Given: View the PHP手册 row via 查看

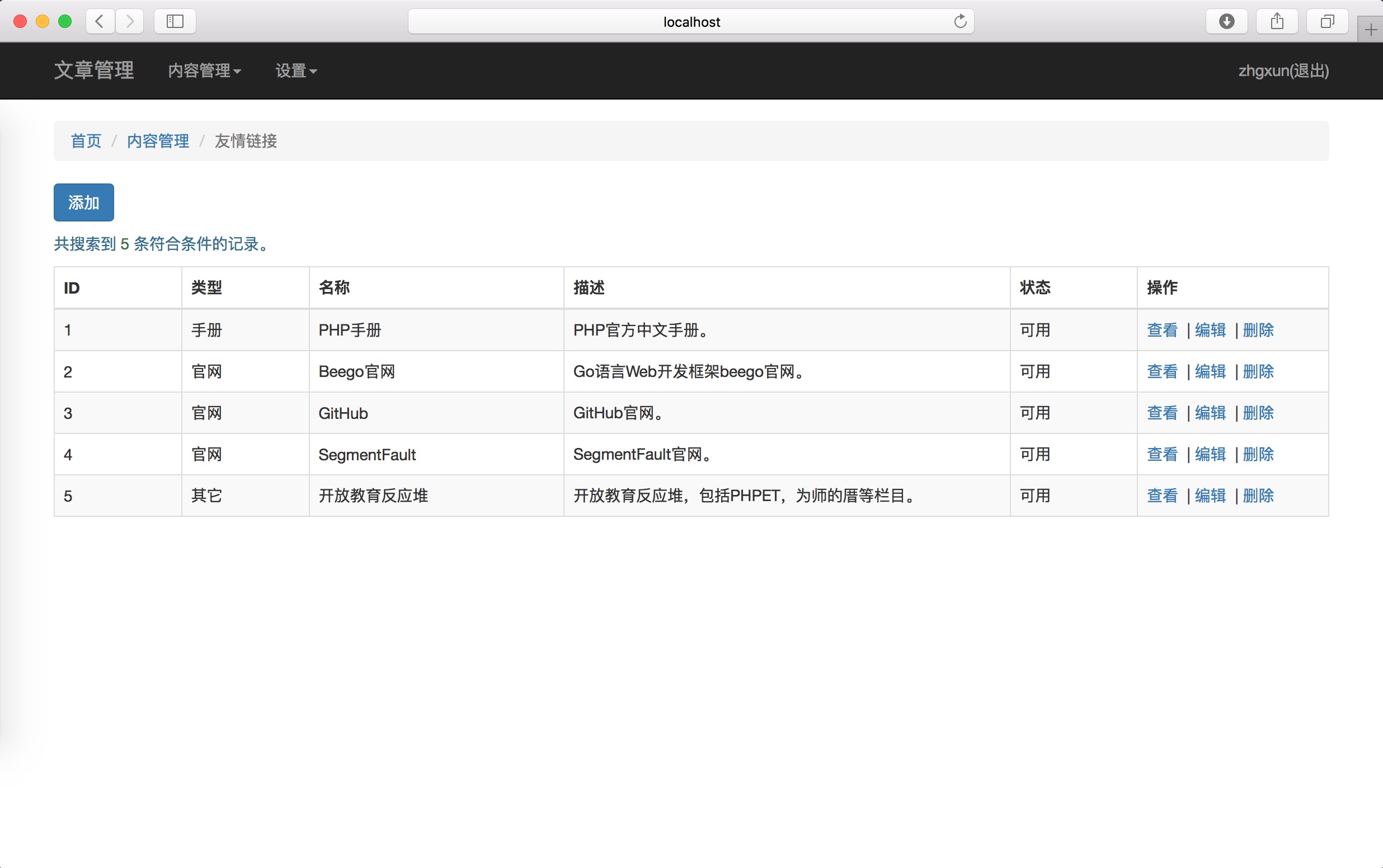Looking at the screenshot, I should (x=1162, y=330).
